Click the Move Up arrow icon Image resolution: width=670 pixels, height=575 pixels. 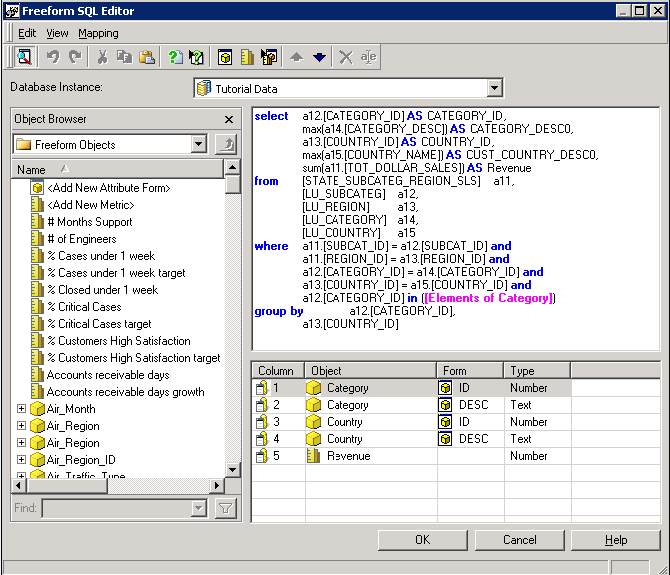[297, 57]
